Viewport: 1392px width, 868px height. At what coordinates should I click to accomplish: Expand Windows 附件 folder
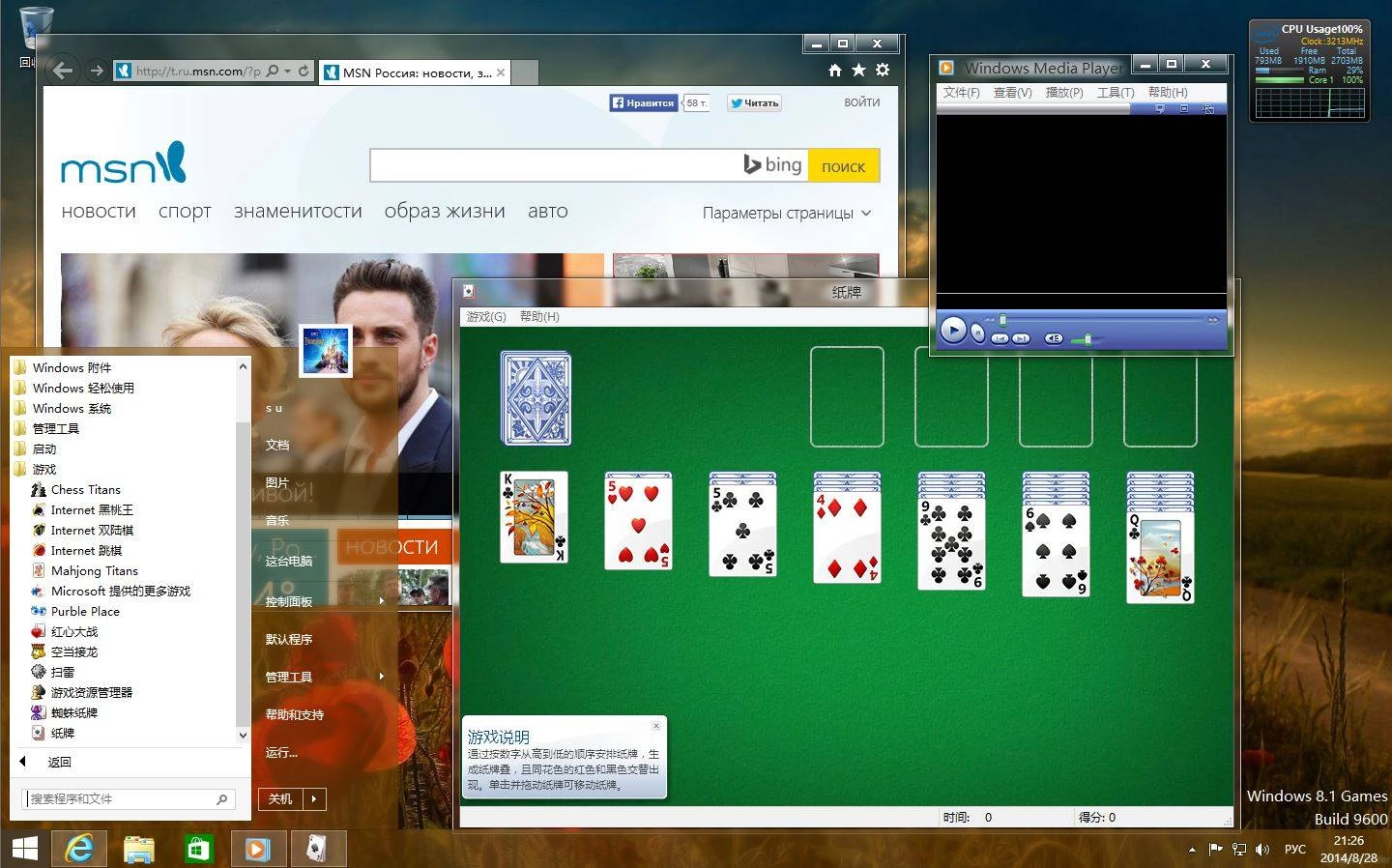(x=63, y=368)
